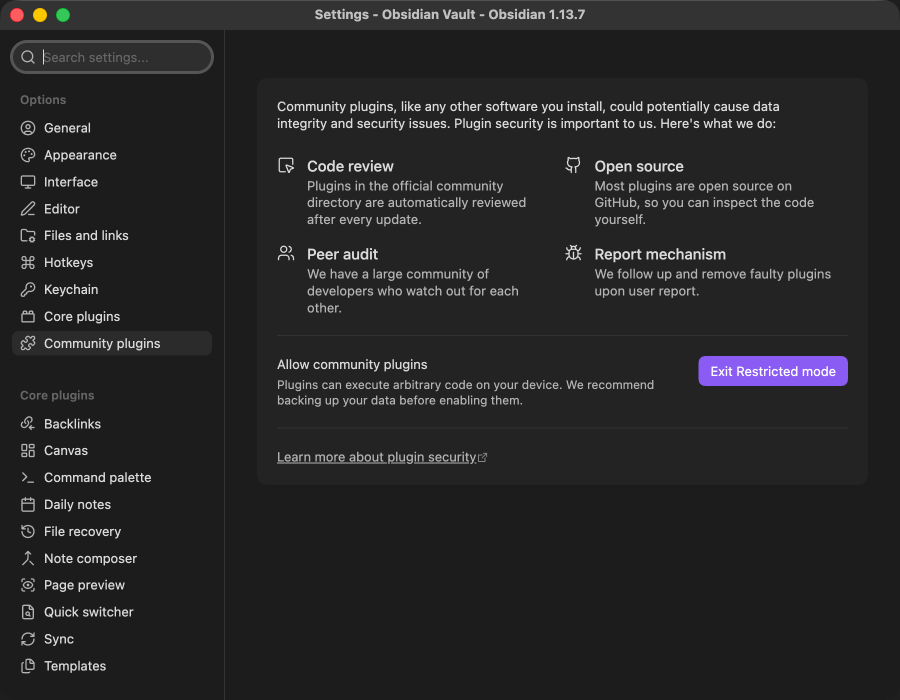This screenshot has width=900, height=700.
Task: Open the Interface settings tab
Action: coord(112,182)
